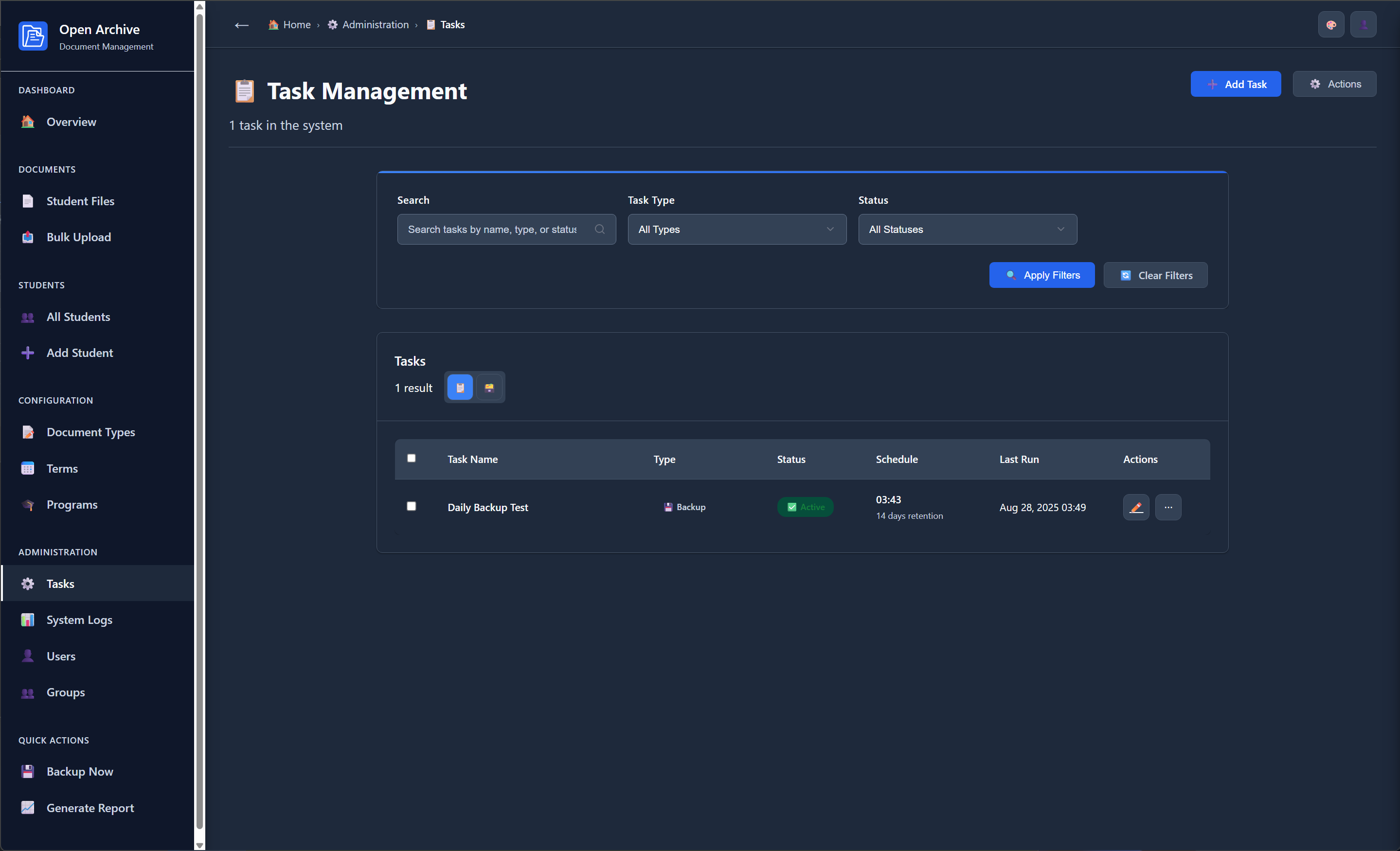Click the Overview house icon in sidebar
This screenshot has height=851, width=1400.
[27, 122]
